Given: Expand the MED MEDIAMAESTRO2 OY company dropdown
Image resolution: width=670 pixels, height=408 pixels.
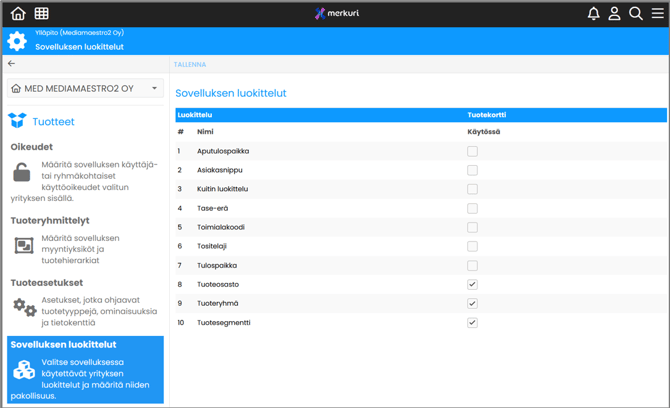Looking at the screenshot, I should click(85, 89).
